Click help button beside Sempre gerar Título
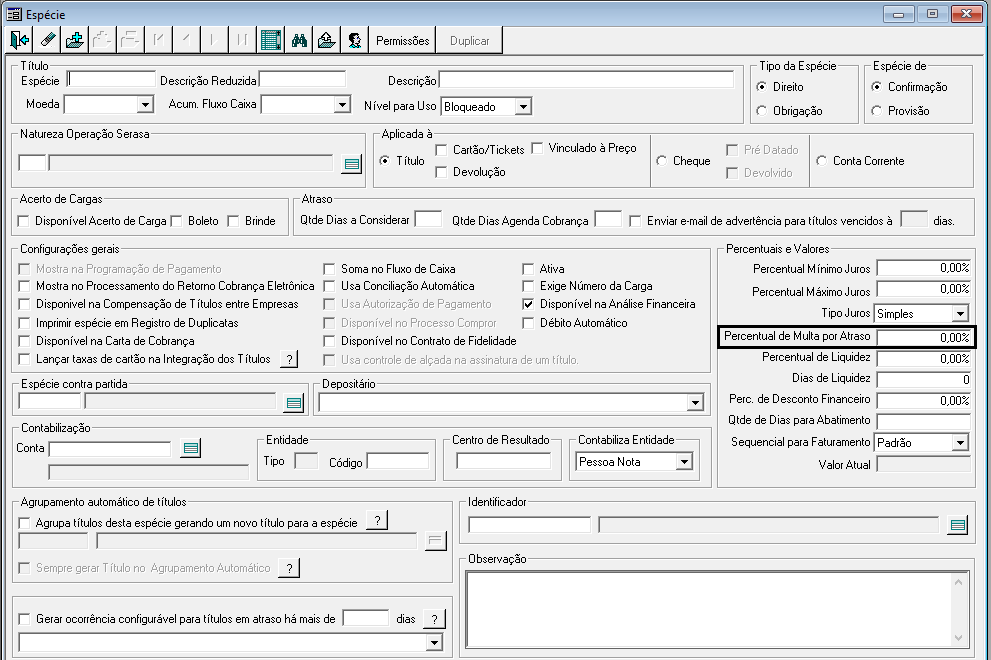Image resolution: width=991 pixels, height=660 pixels. tap(289, 568)
